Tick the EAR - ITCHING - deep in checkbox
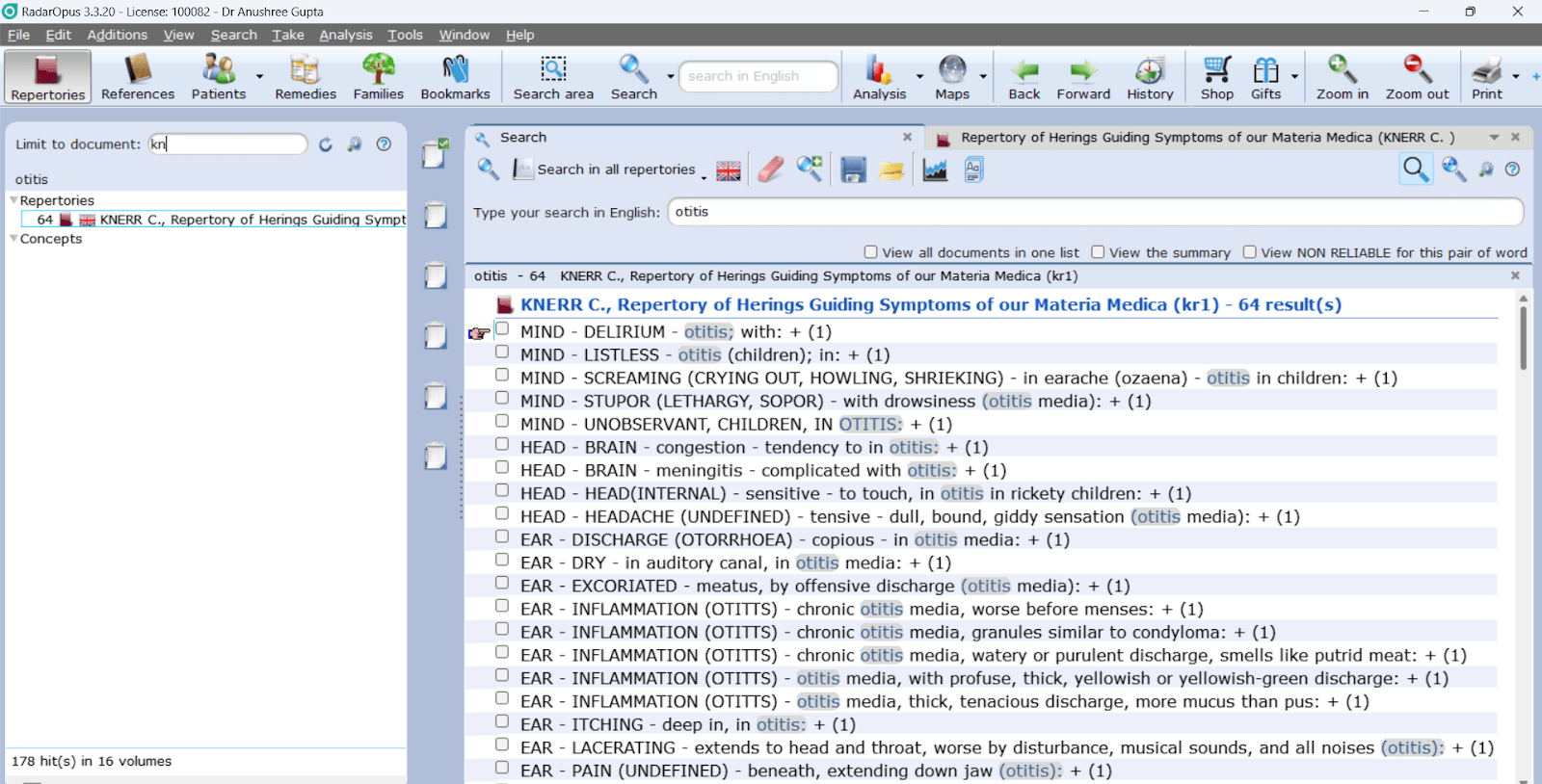The image size is (1542, 784). pyautogui.click(x=502, y=722)
